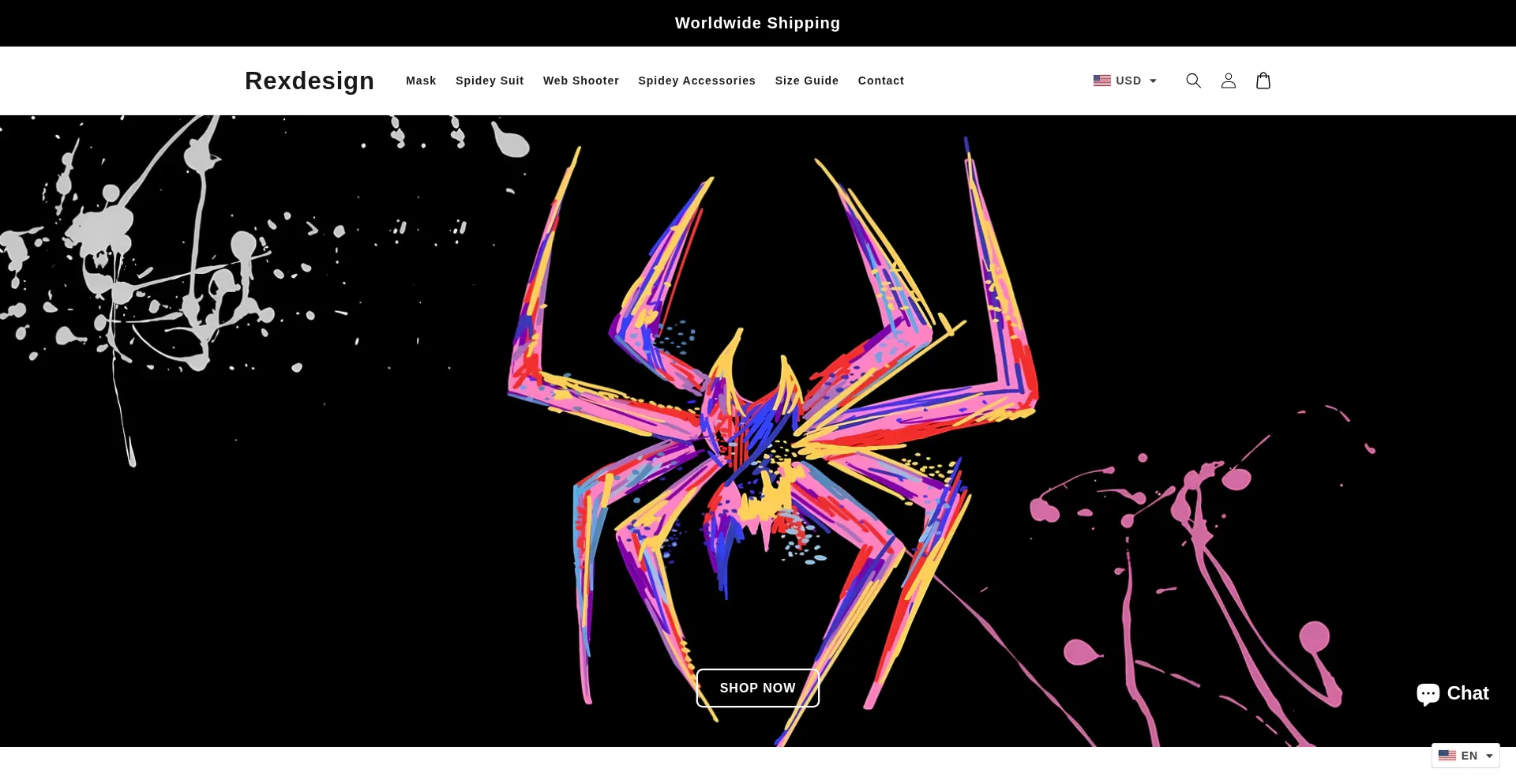The height and width of the screenshot is (784, 1516).
Task: Open the Web Shooter menu link
Action: [580, 81]
